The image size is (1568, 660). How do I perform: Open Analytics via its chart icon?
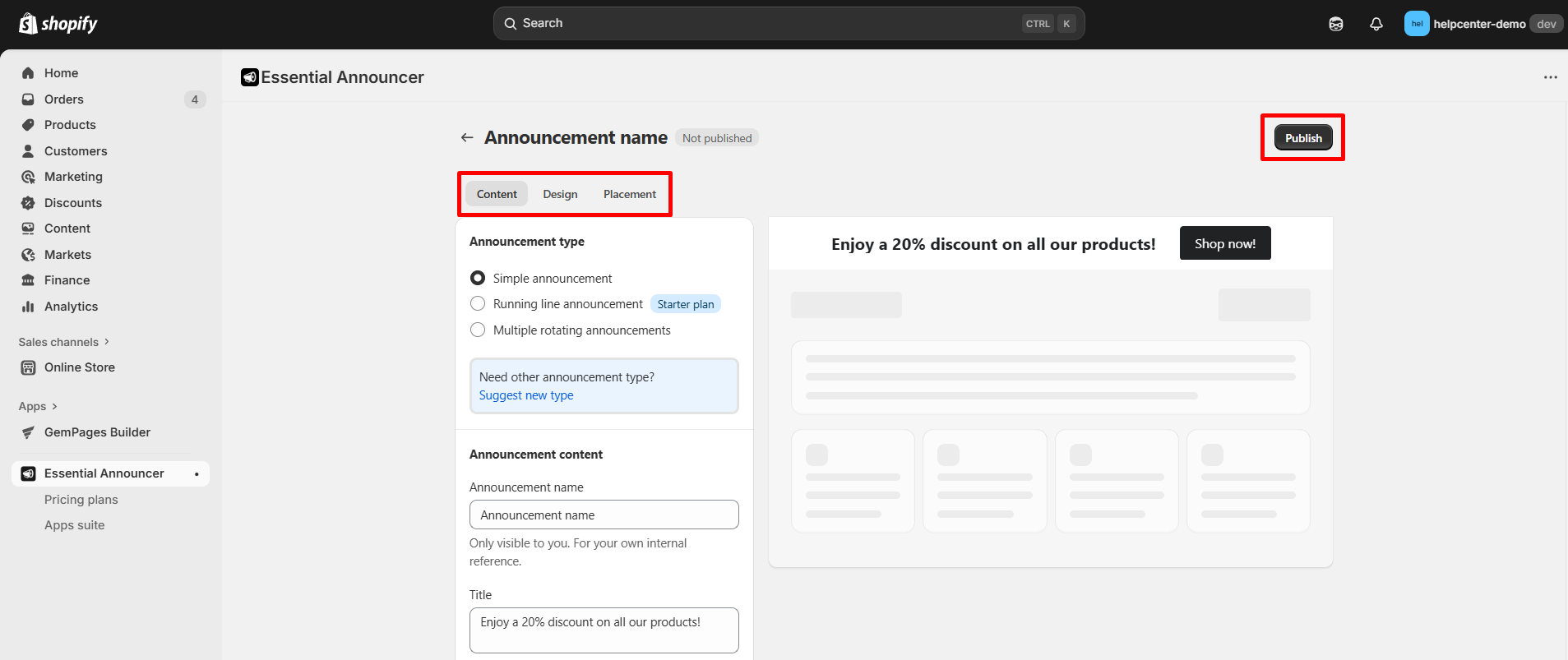(28, 307)
